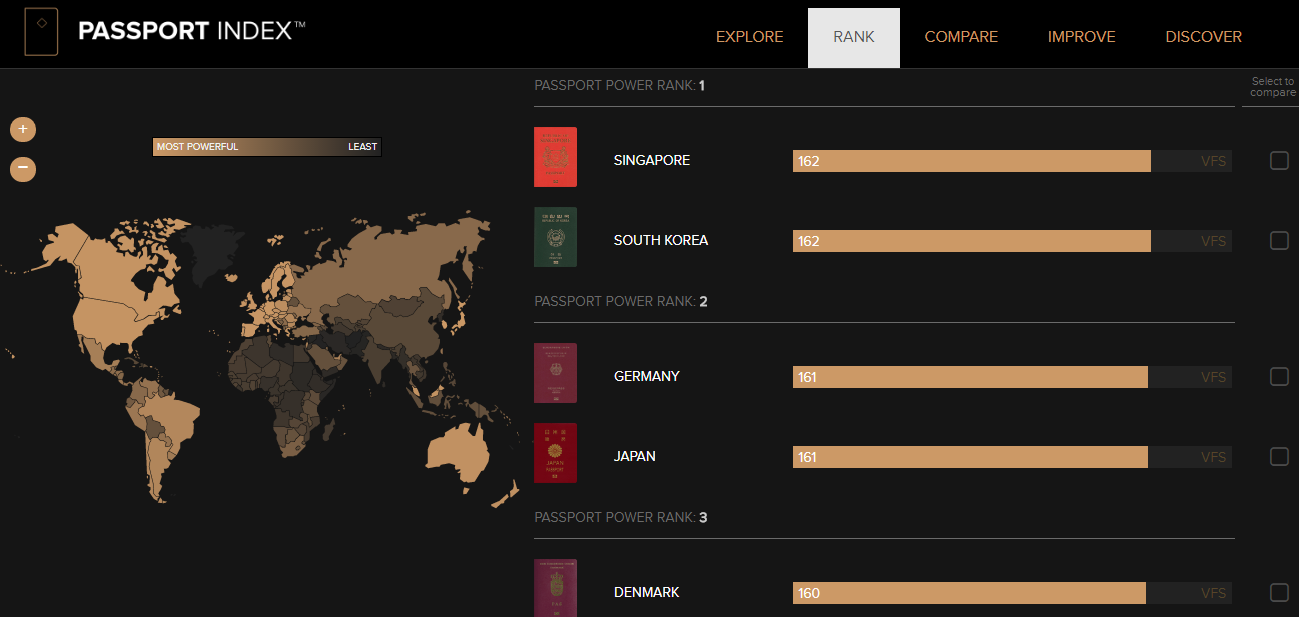Open the Explore tab
The width and height of the screenshot is (1299, 617).
click(x=750, y=37)
